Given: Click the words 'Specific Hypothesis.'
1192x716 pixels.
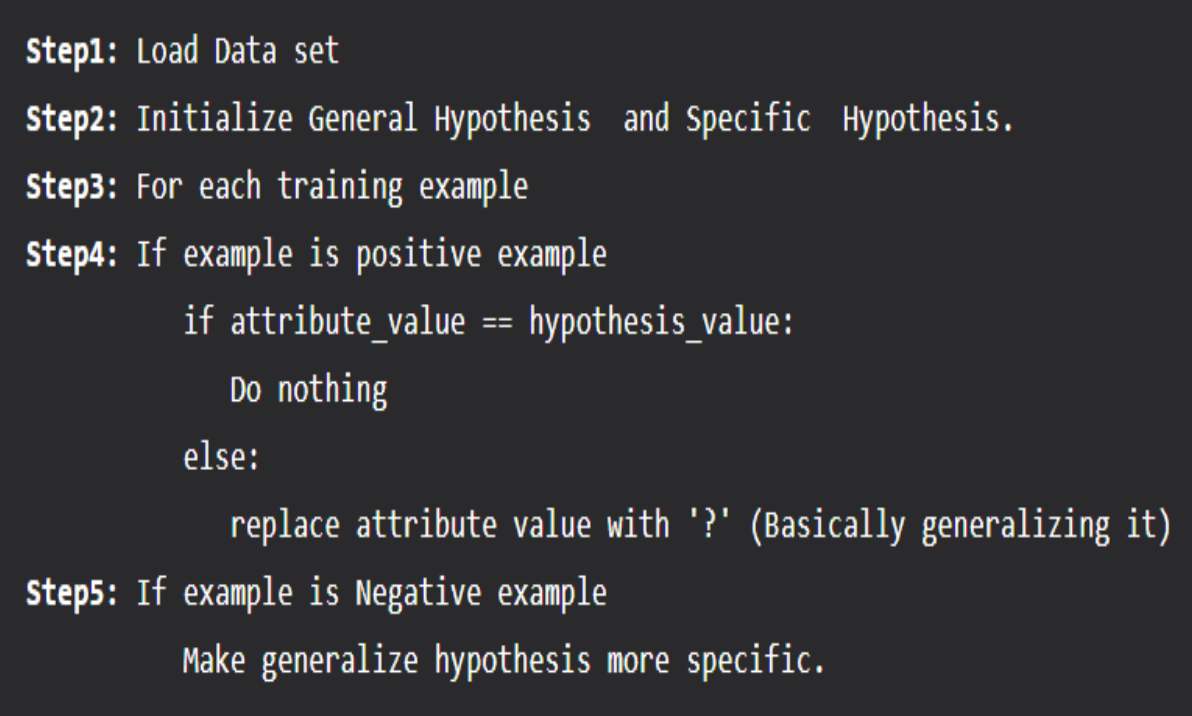Looking at the screenshot, I should tap(850, 119).
